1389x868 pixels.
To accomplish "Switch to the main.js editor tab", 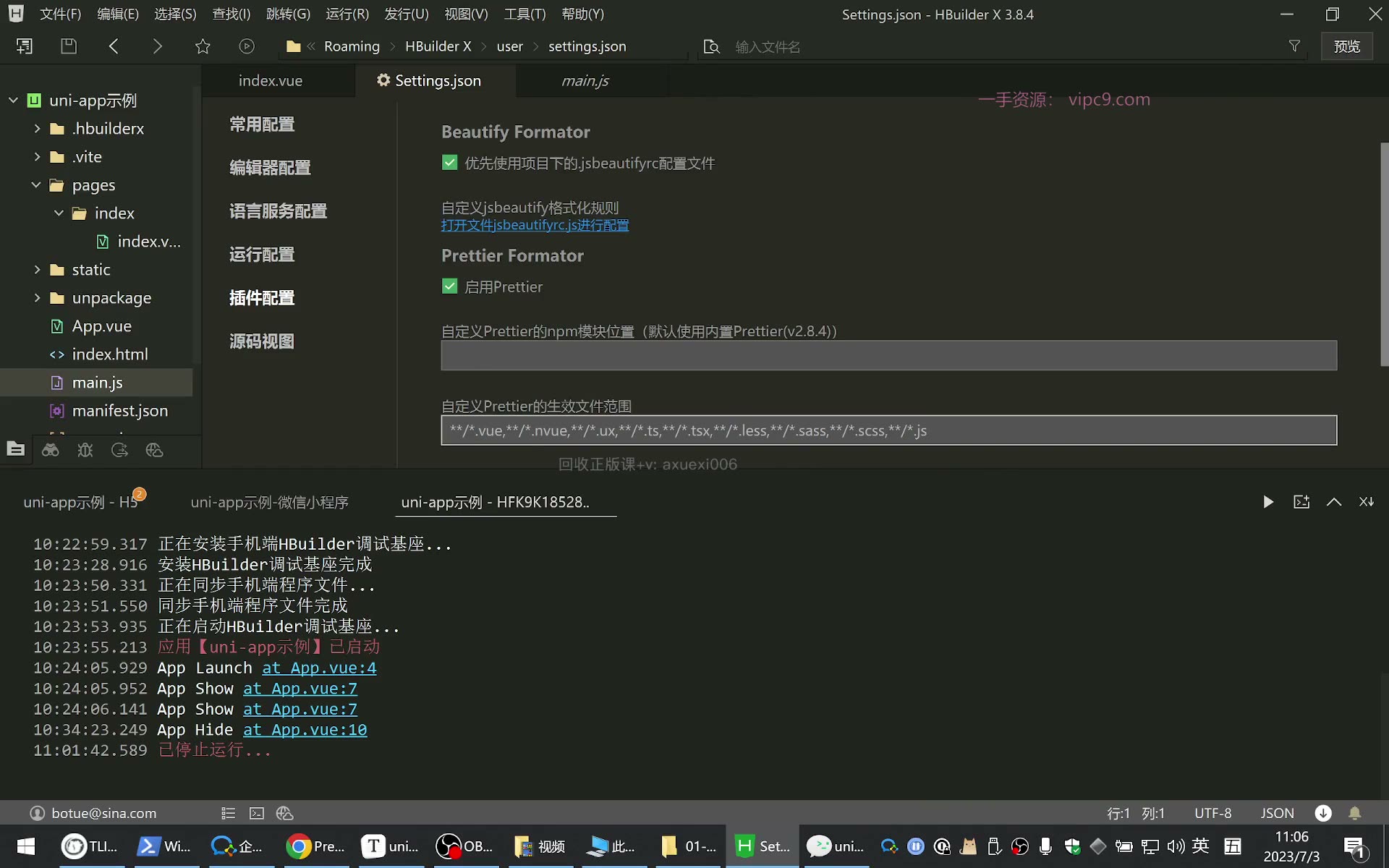I will [x=585, y=80].
